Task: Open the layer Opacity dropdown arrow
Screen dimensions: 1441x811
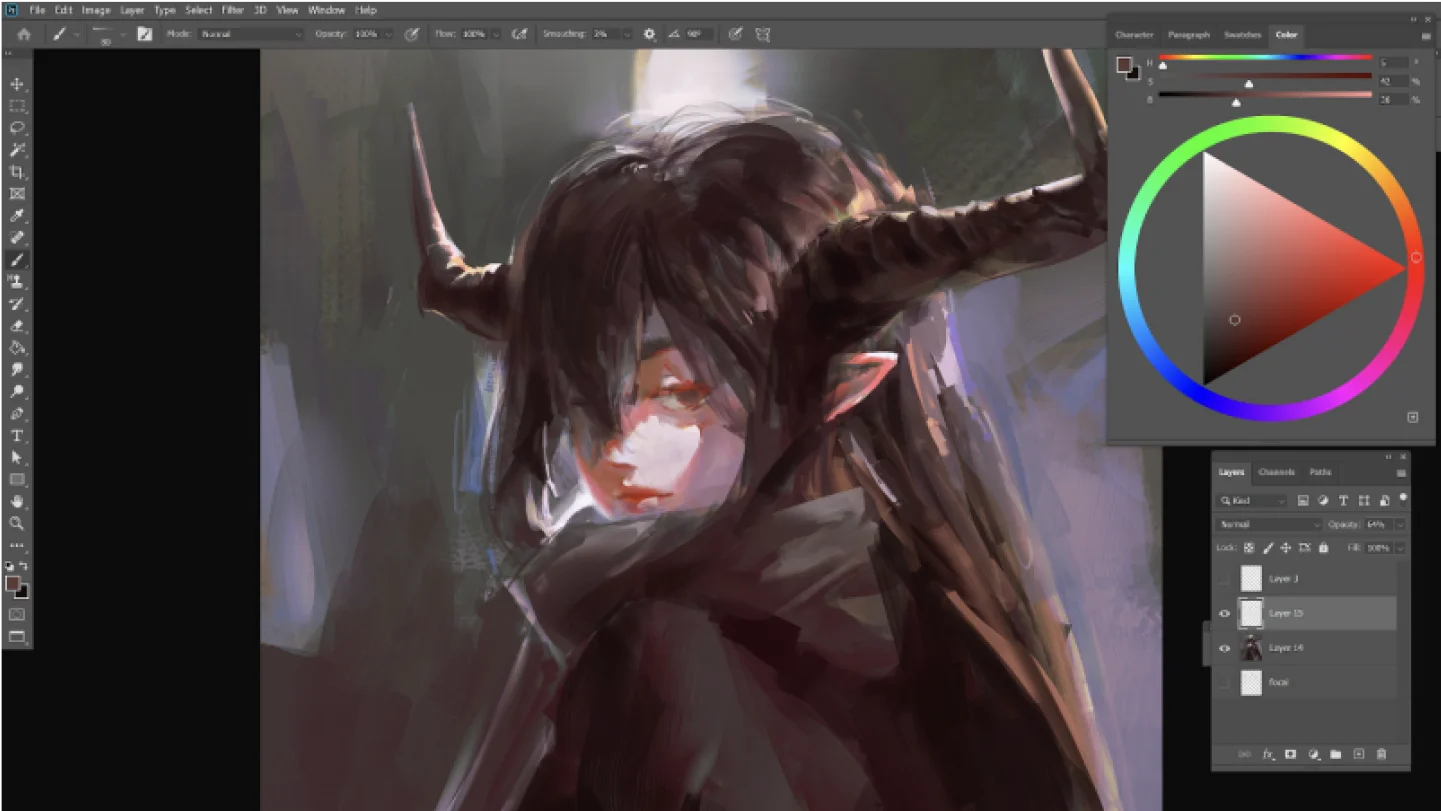Action: pos(1399,525)
